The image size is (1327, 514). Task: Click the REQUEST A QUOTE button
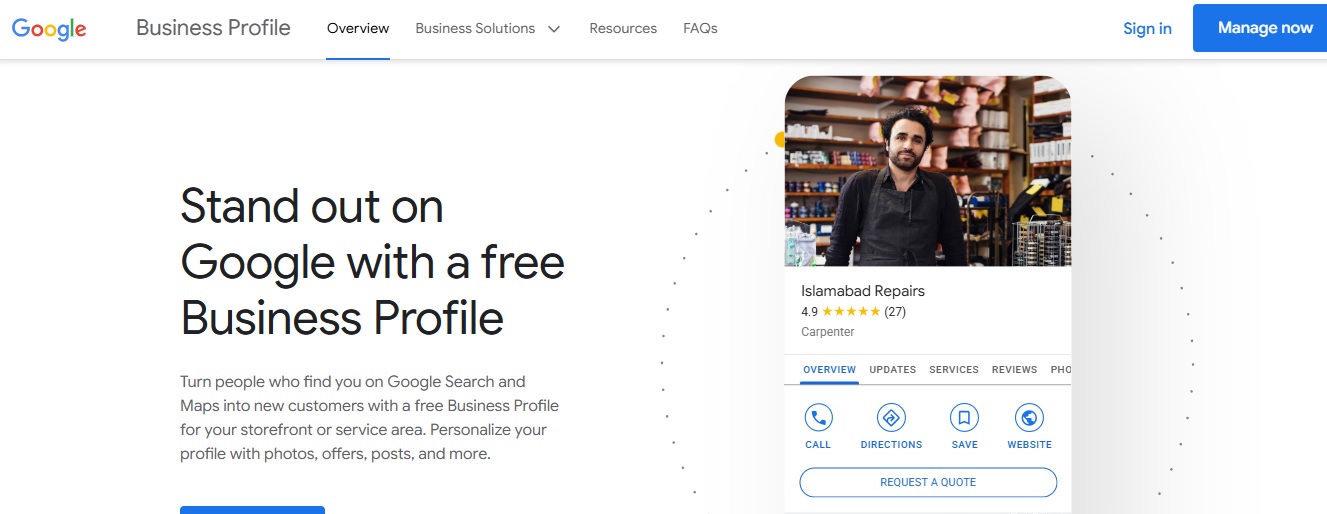click(x=928, y=482)
